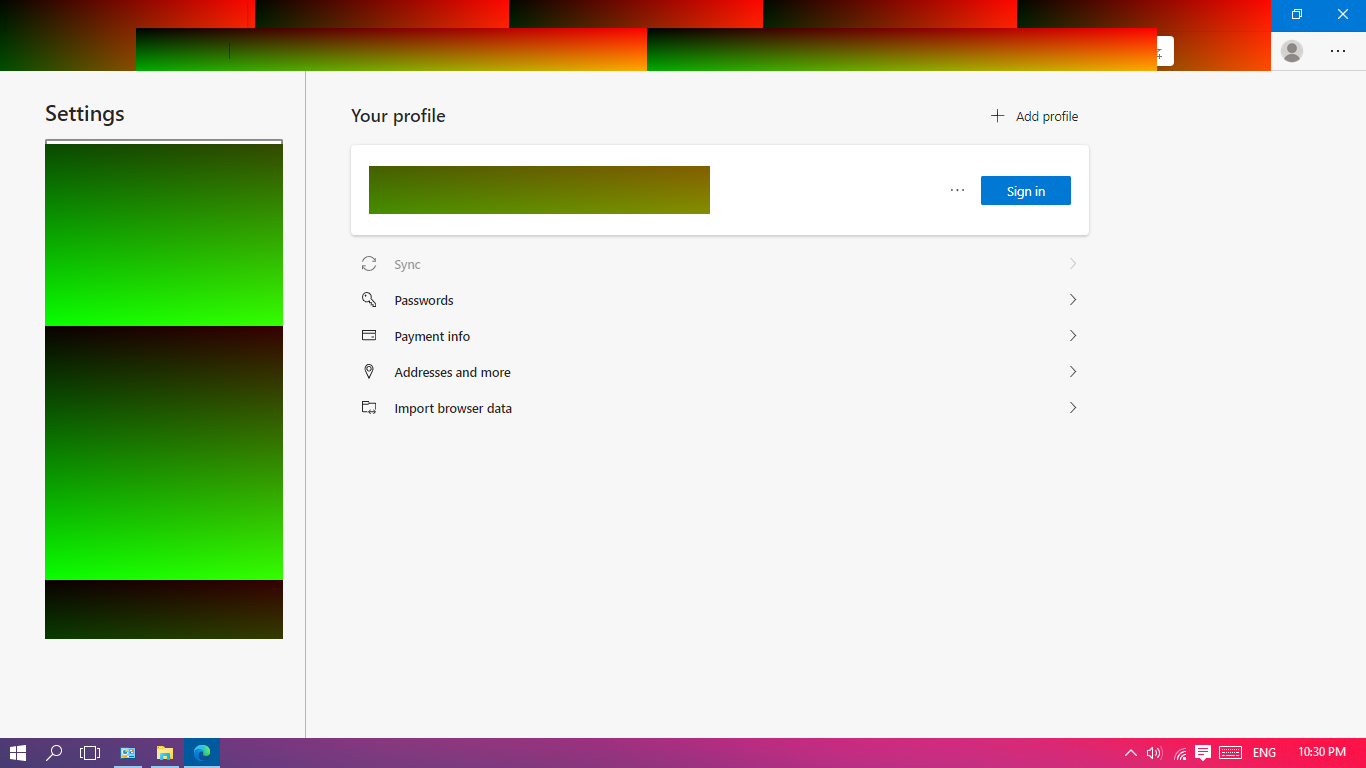Open the profile avatar in the toolbar
This screenshot has height=768, width=1366.
(1292, 51)
